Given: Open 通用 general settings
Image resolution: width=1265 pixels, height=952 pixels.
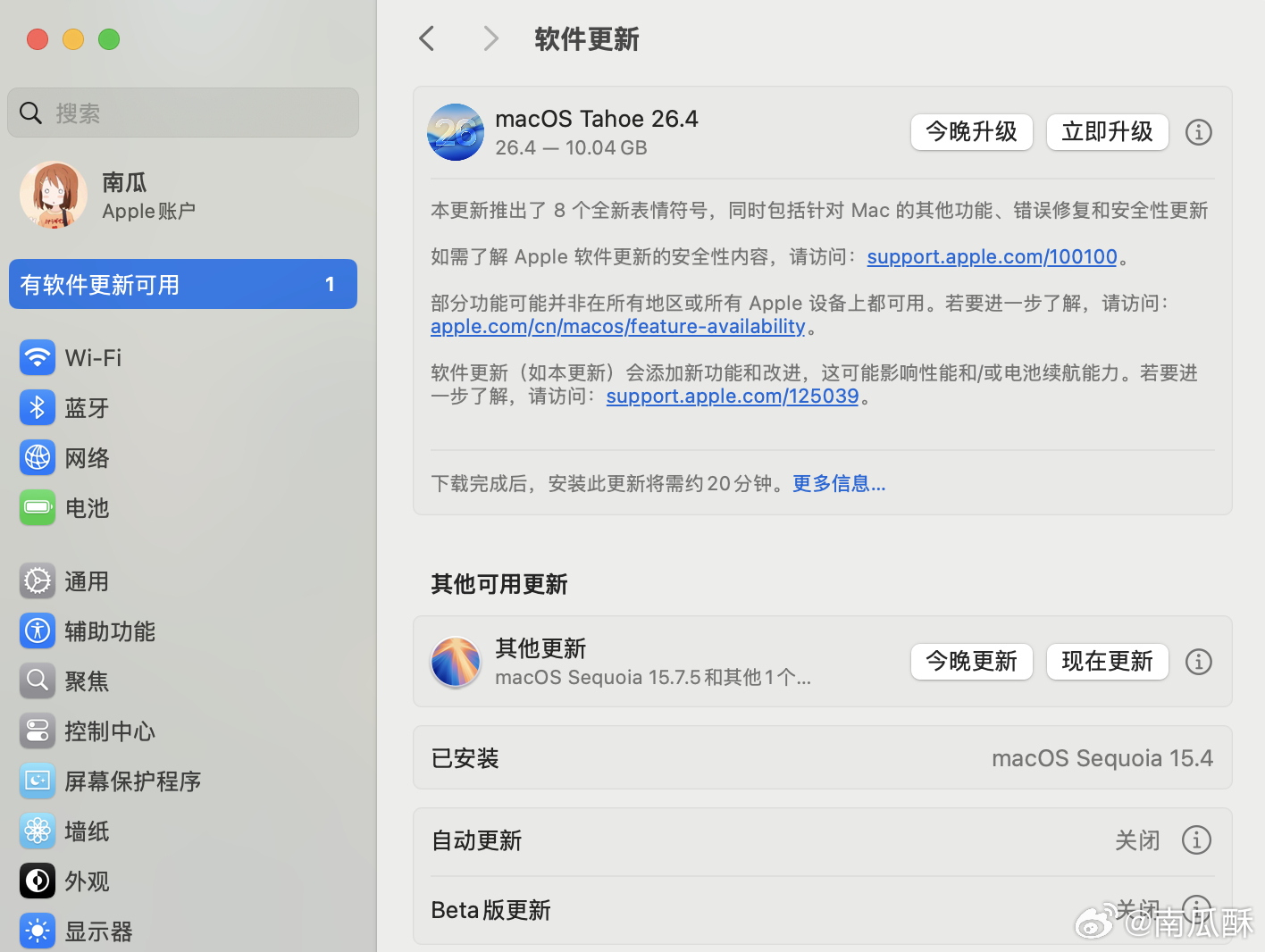Looking at the screenshot, I should (x=87, y=580).
